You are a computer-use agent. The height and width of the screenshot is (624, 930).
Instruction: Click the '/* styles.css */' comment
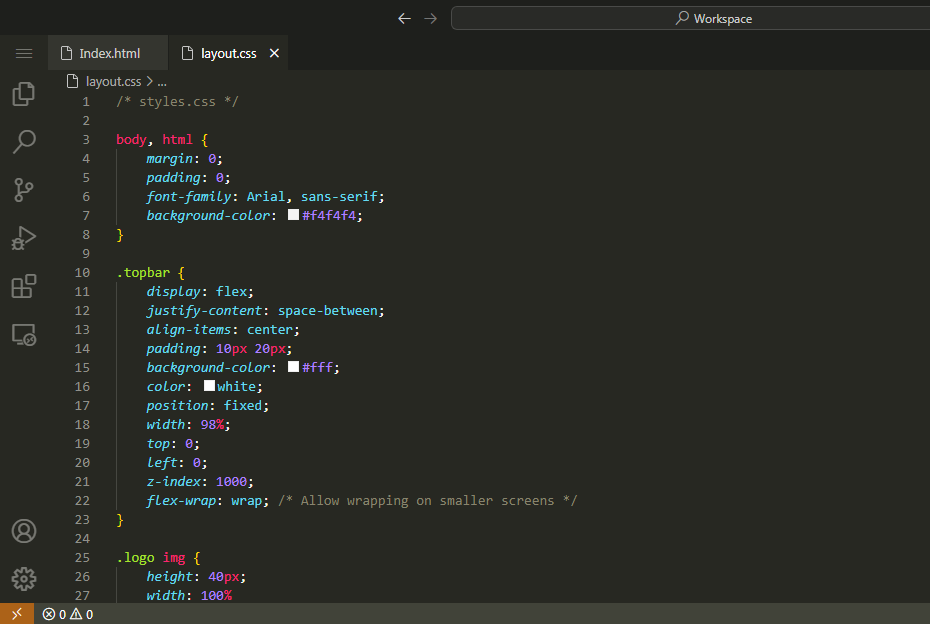[x=177, y=101]
